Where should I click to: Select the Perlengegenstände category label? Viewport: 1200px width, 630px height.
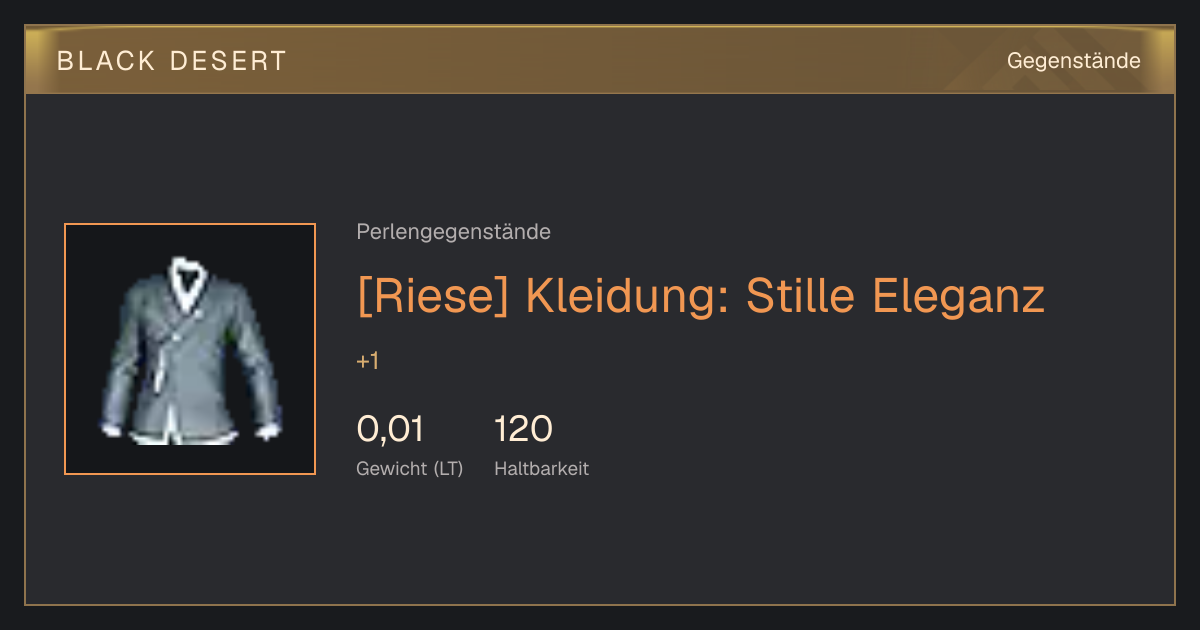click(453, 232)
